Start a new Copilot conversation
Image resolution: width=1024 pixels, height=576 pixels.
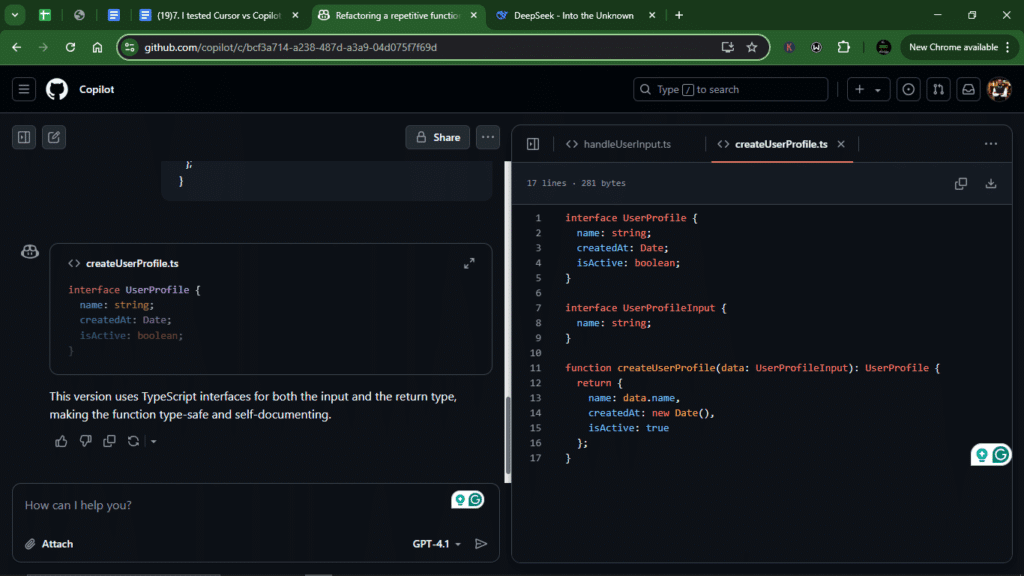tap(52, 137)
